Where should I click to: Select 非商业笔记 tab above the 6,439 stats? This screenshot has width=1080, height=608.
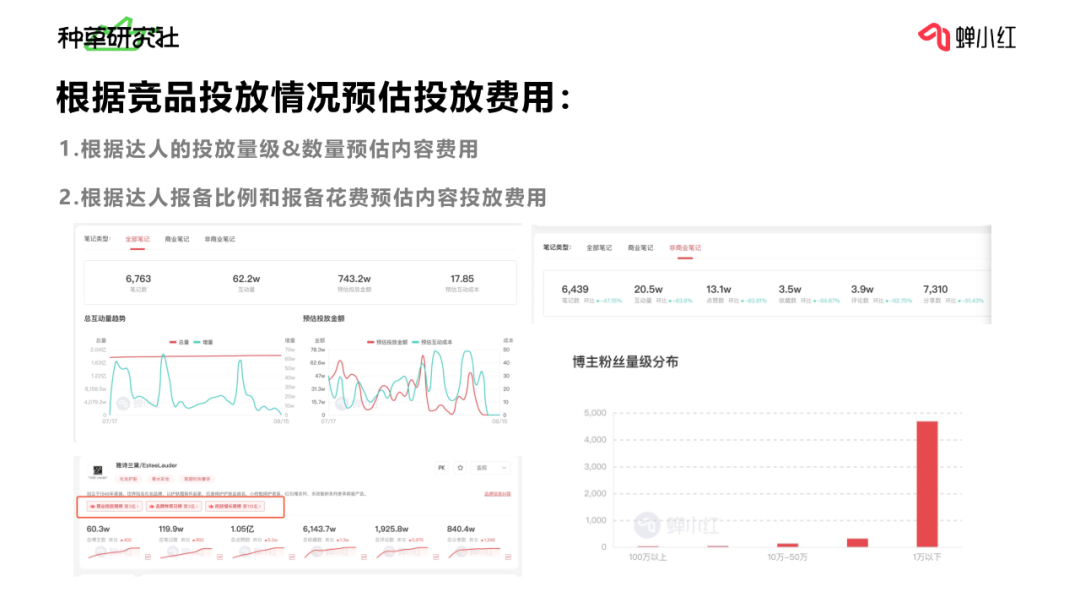click(685, 248)
